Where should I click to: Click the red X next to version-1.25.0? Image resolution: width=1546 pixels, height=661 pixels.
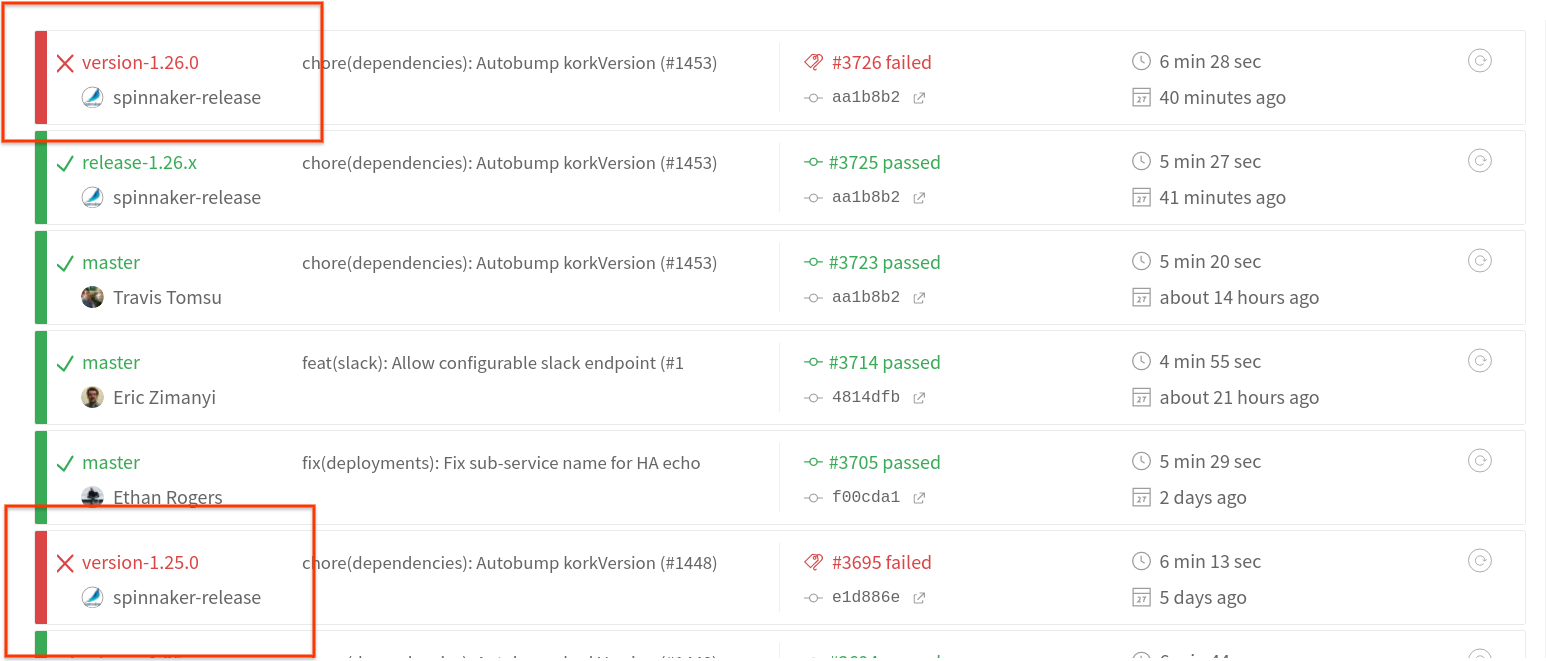click(x=64, y=562)
